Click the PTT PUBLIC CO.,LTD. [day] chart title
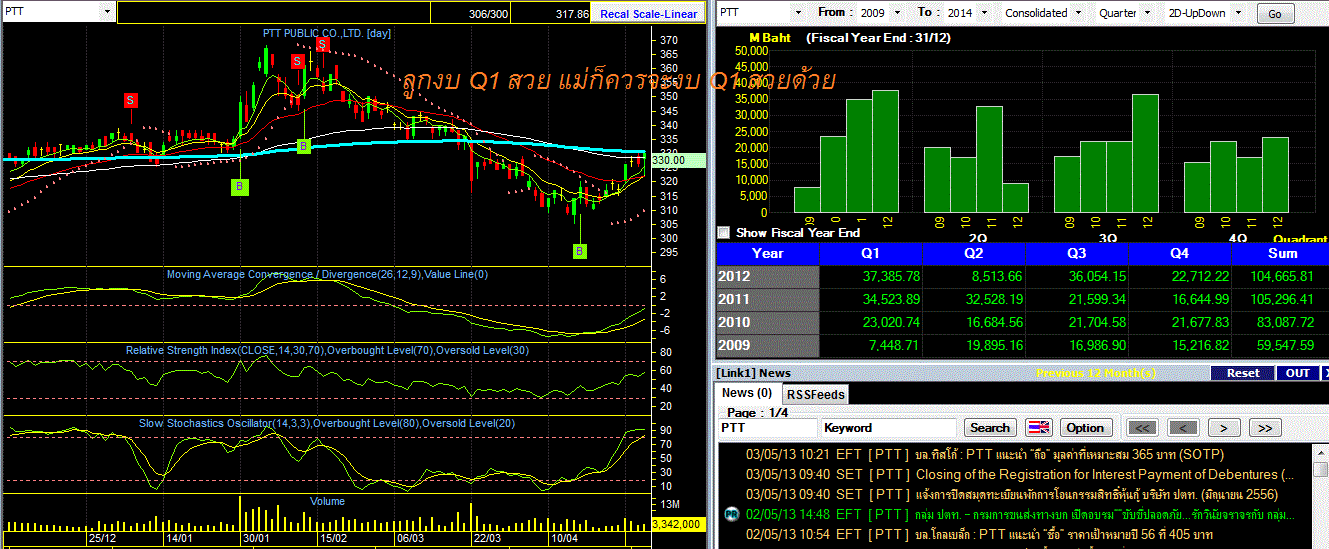Image resolution: width=1329 pixels, height=549 pixels. [x=327, y=33]
